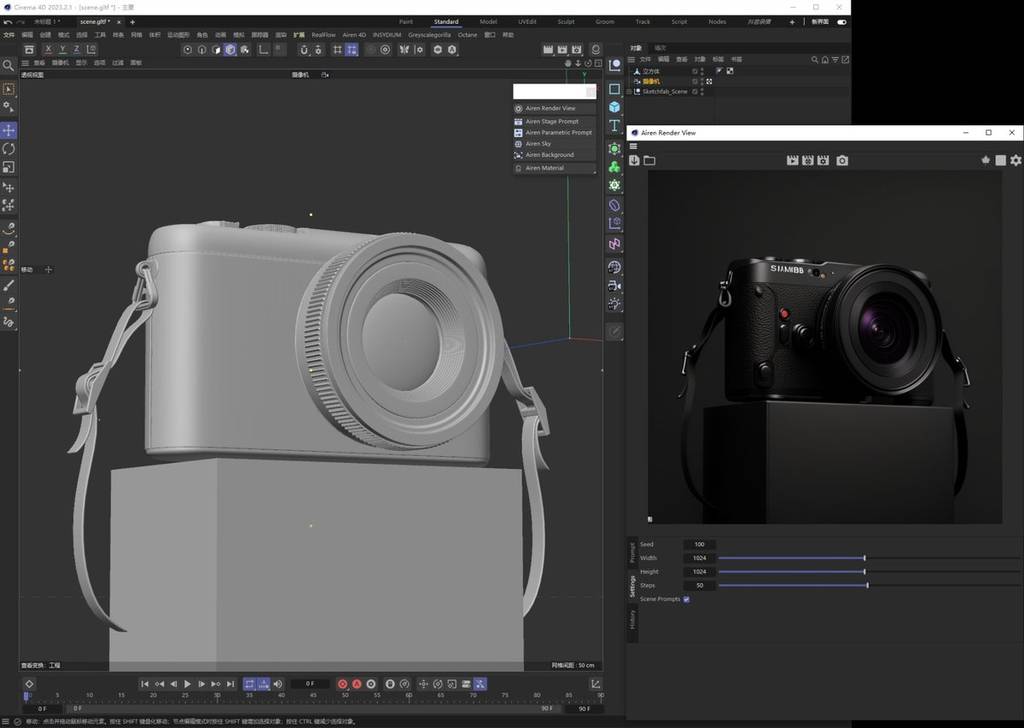This screenshot has width=1024, height=728.
Task: Select the Text spline tool icon
Action: tap(614, 126)
